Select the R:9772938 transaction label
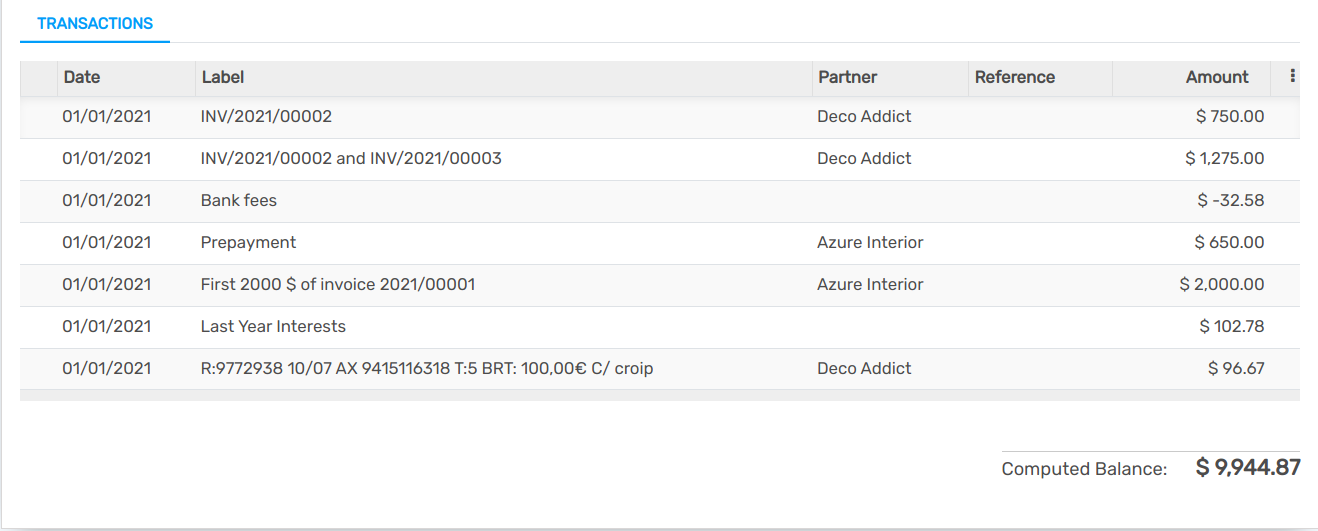Image resolution: width=1318 pixels, height=531 pixels. (427, 368)
